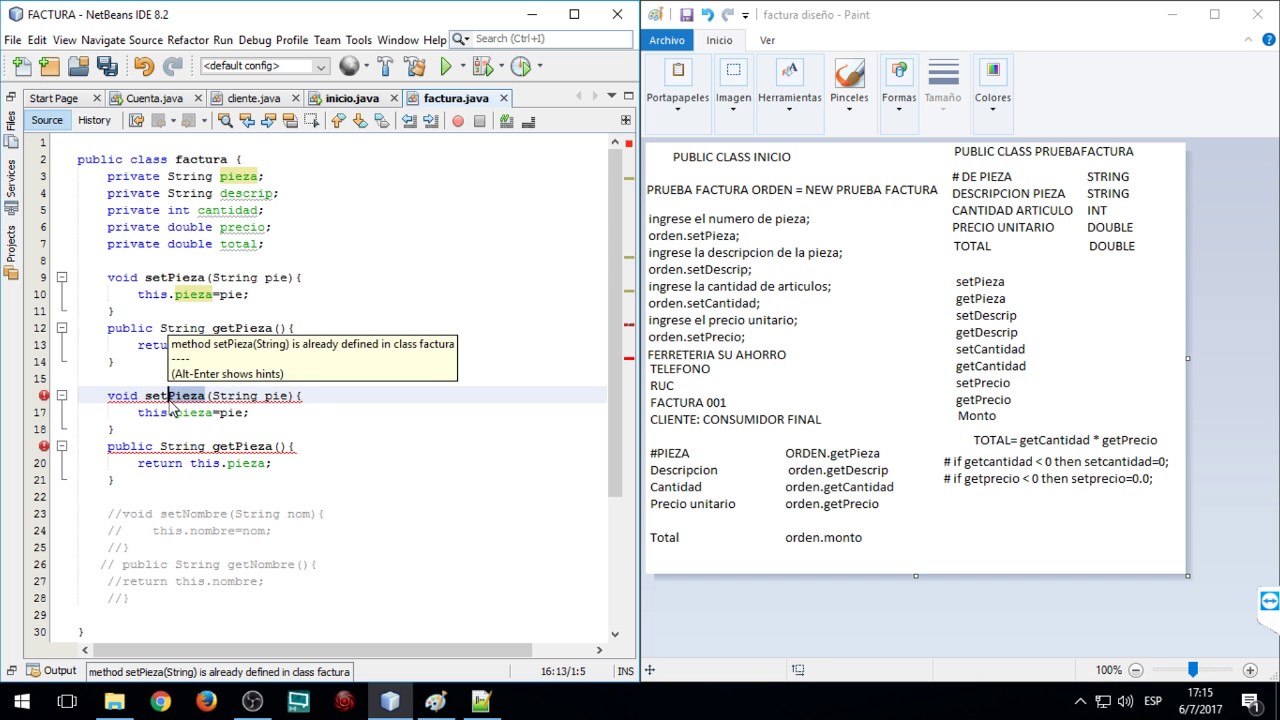
Task: Collapse the setPieza method fold on line 9
Action: [x=61, y=277]
